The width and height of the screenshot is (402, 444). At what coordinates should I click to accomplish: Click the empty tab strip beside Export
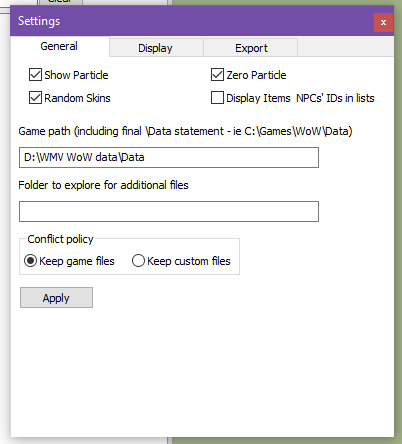346,47
